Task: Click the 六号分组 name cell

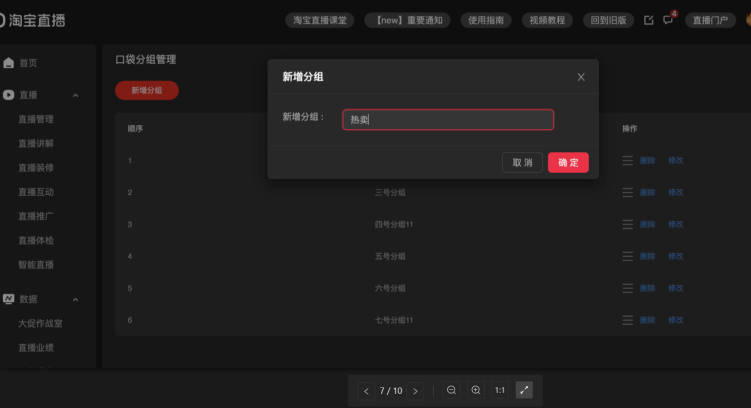Action: 390,288
